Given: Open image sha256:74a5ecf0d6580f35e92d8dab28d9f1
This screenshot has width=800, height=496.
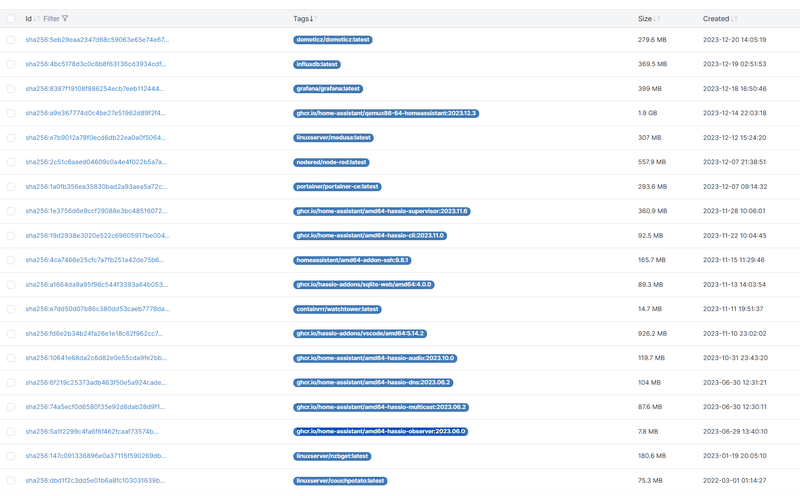Looking at the screenshot, I should 95,407.
